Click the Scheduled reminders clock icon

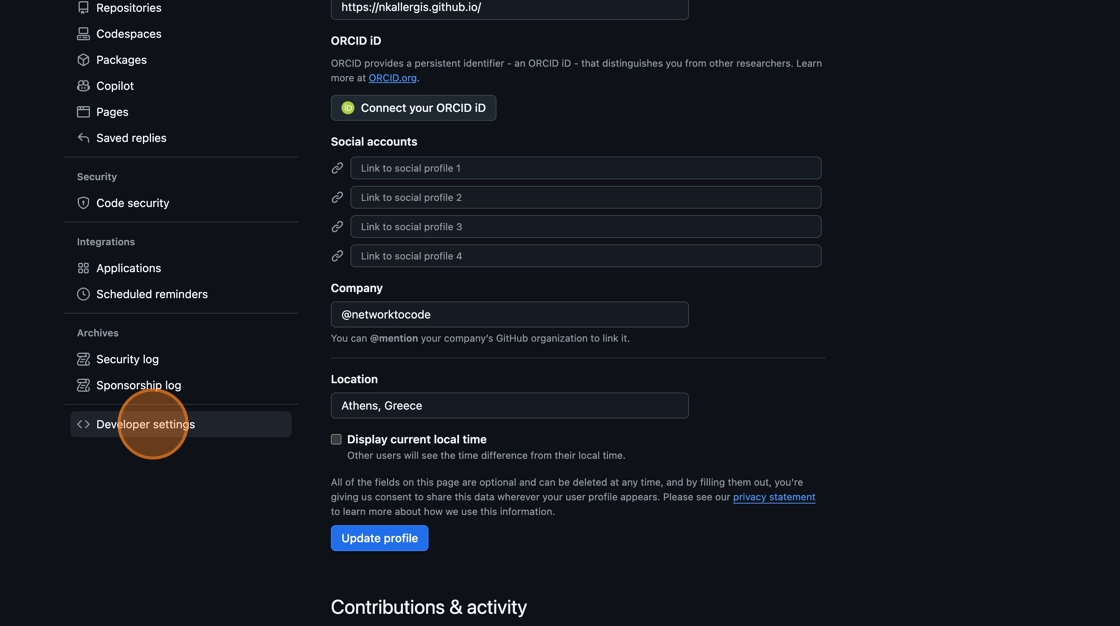83,294
